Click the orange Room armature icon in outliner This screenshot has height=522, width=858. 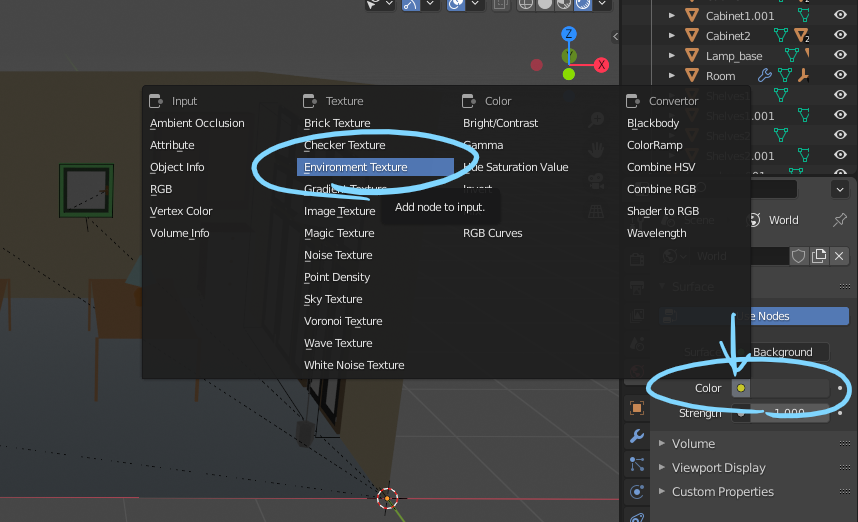[x=803, y=76]
